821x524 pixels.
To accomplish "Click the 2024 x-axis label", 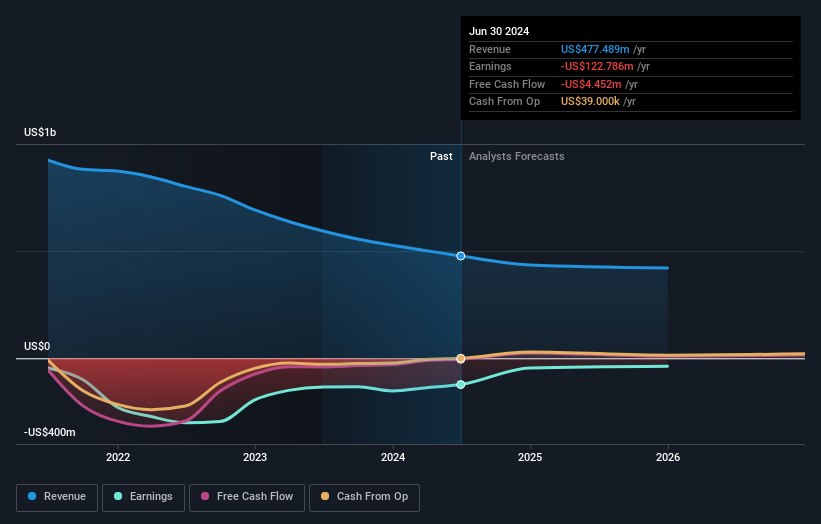I will [x=393, y=457].
